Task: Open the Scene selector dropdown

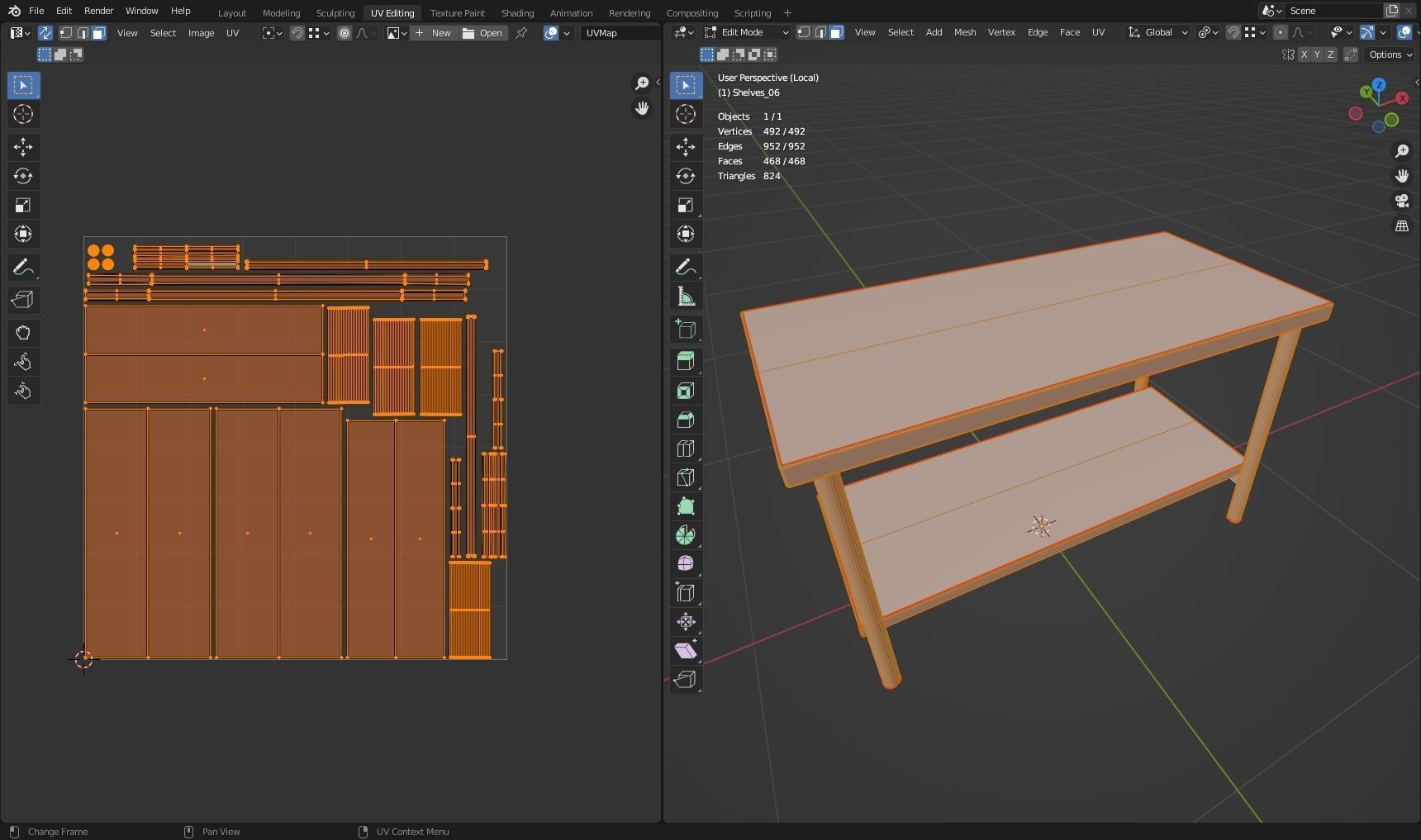Action: click(x=1271, y=11)
